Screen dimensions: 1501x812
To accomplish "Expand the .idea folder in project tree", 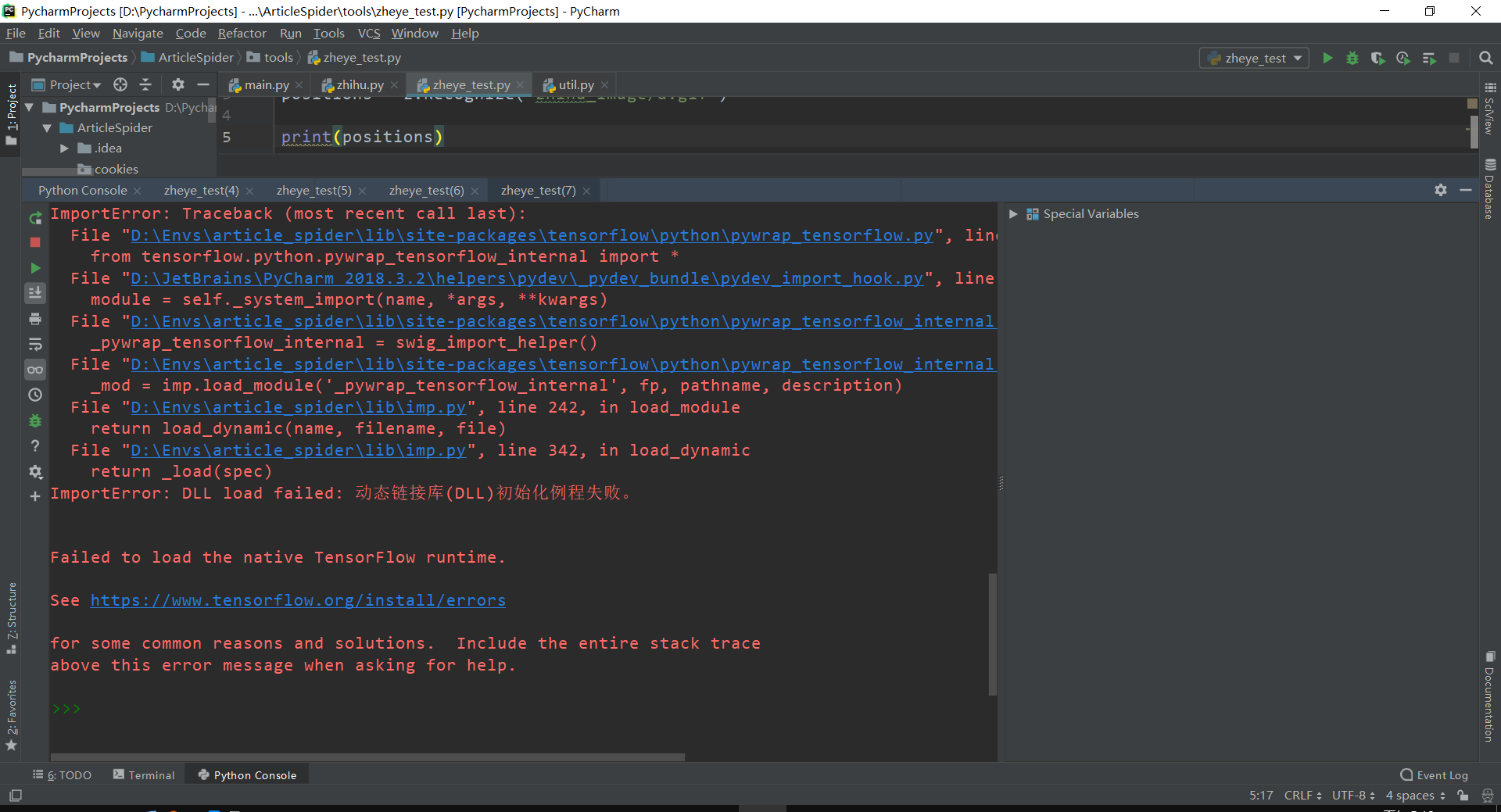I will (x=65, y=148).
